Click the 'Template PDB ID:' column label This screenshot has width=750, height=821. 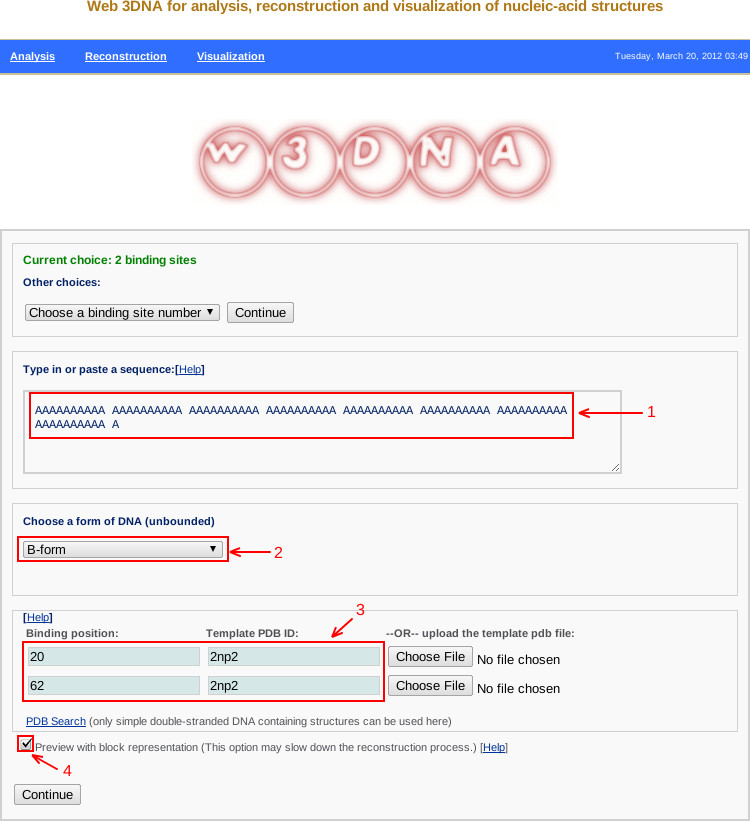pyautogui.click(x=252, y=633)
